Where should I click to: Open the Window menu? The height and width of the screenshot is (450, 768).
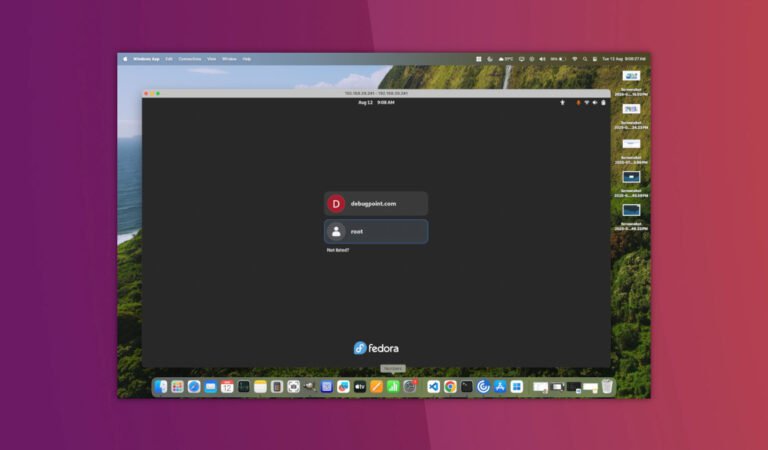pos(229,59)
